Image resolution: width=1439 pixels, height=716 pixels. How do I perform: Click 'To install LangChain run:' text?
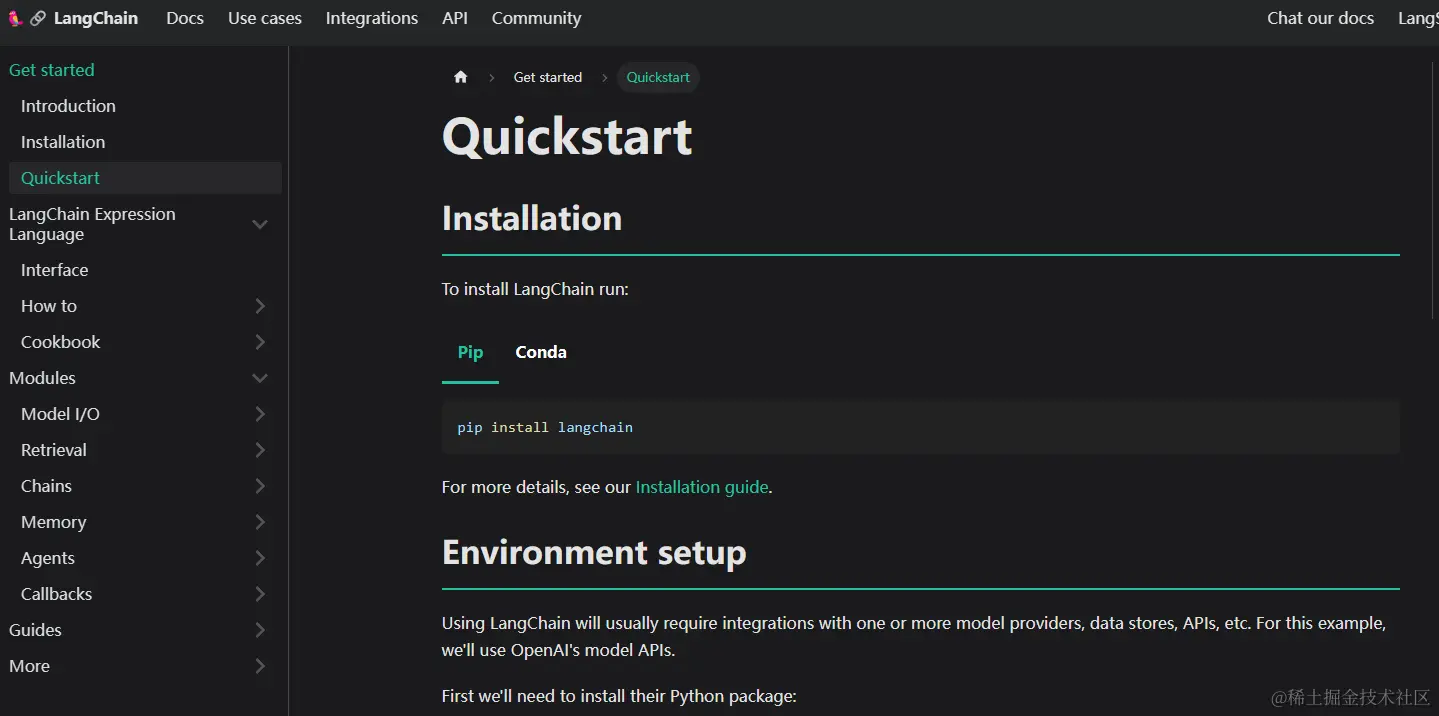coord(535,289)
